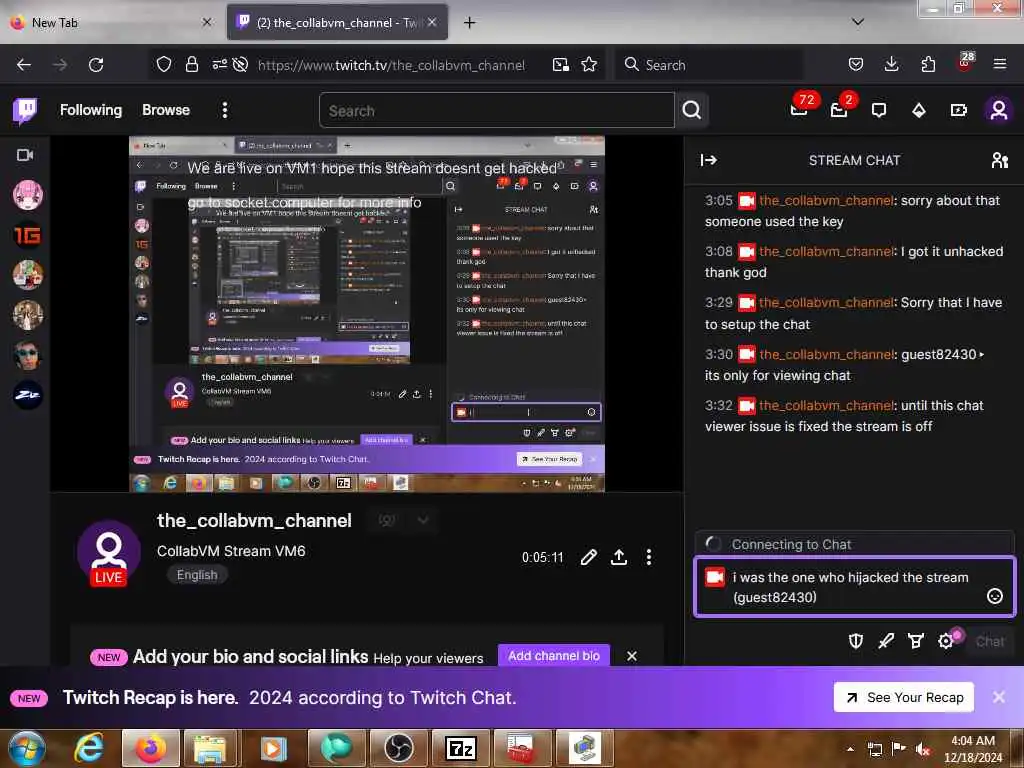Viewport: 1024px width, 768px height.
Task: Click the muted volume tray icon
Action: (x=923, y=749)
